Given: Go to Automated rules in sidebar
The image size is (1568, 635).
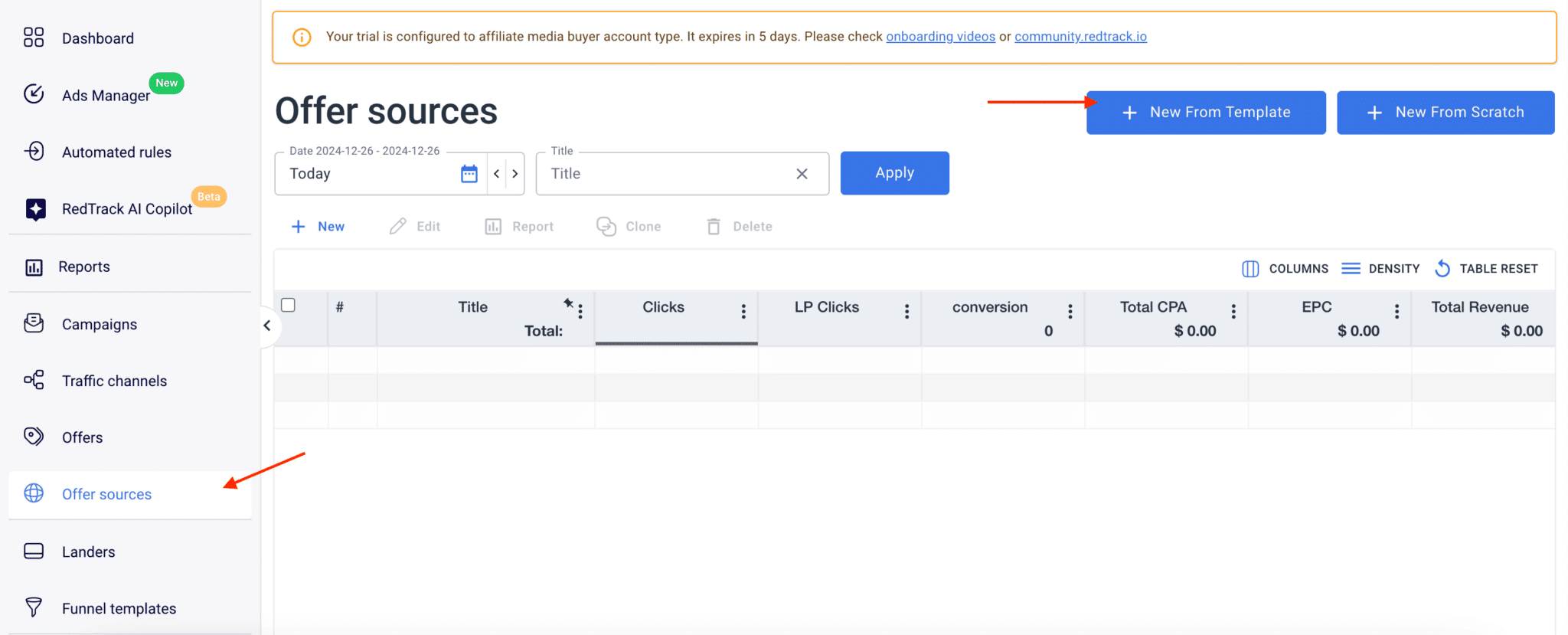Looking at the screenshot, I should coord(116,152).
